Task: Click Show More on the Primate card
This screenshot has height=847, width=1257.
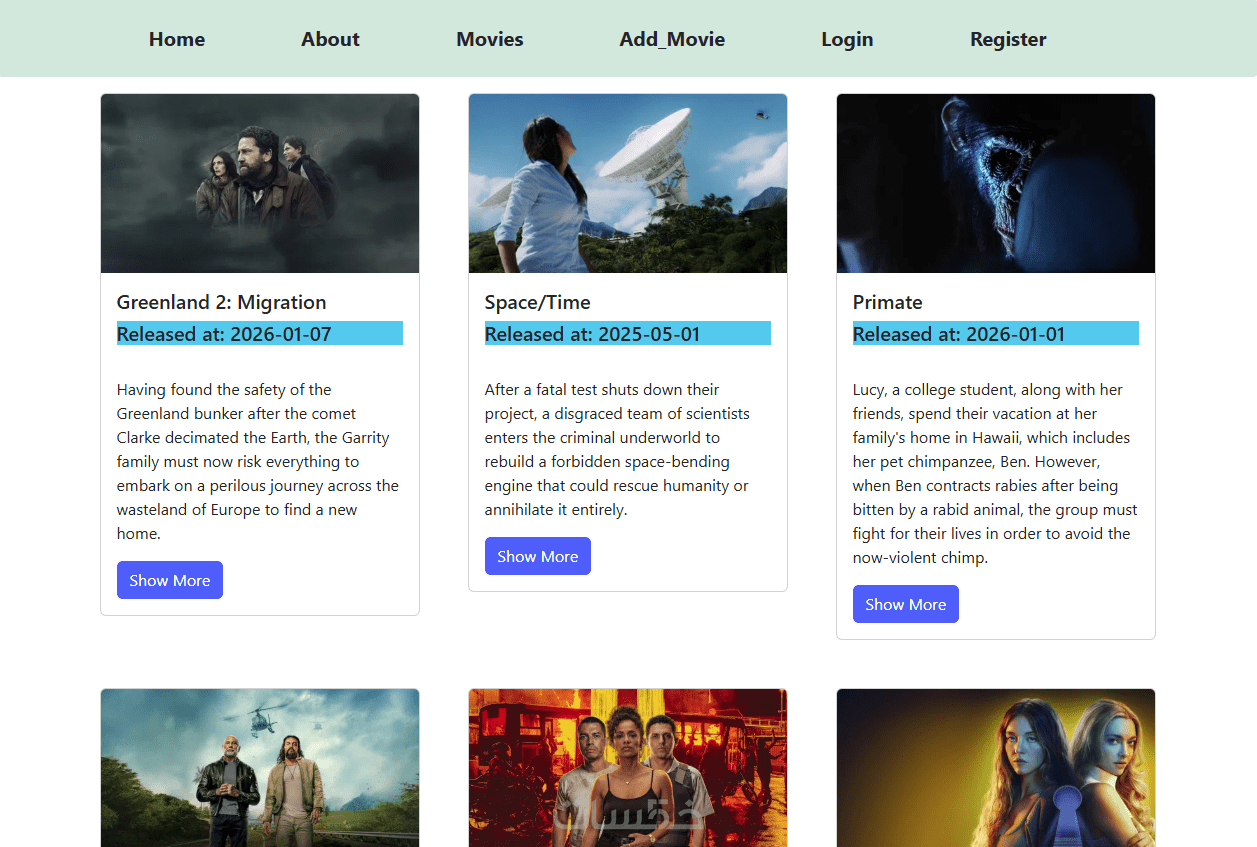Action: coord(906,604)
